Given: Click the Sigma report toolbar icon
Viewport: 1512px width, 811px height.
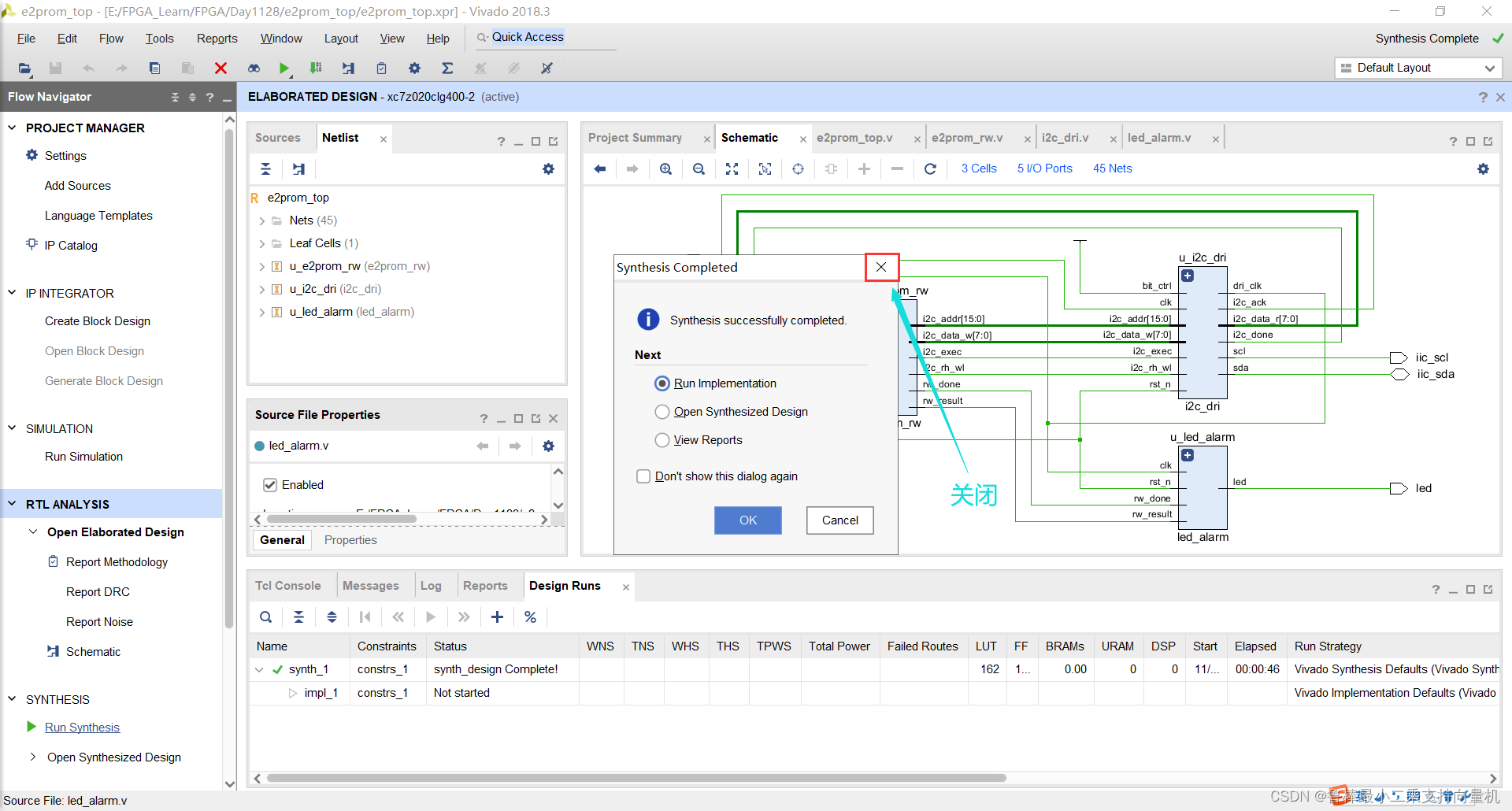Looking at the screenshot, I should pos(447,69).
